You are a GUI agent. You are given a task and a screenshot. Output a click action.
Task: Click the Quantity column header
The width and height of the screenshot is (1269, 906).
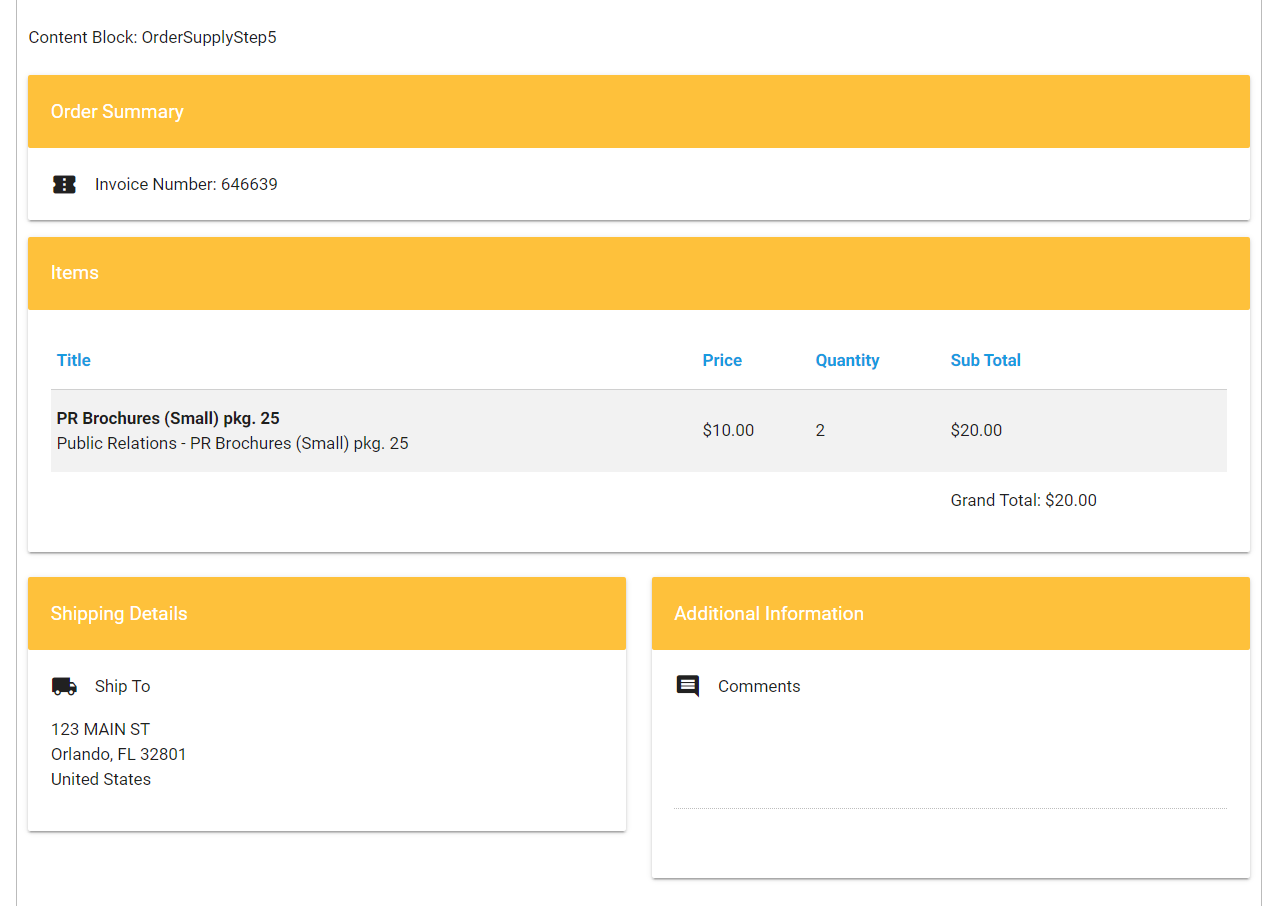point(847,360)
